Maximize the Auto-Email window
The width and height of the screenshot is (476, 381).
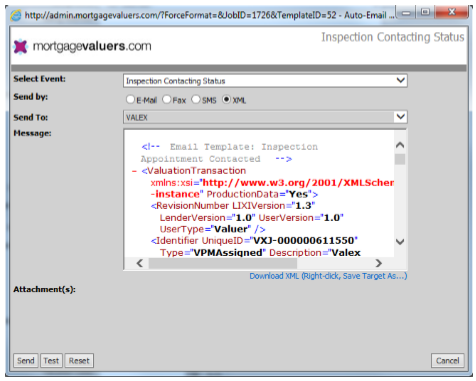[x=425, y=13]
